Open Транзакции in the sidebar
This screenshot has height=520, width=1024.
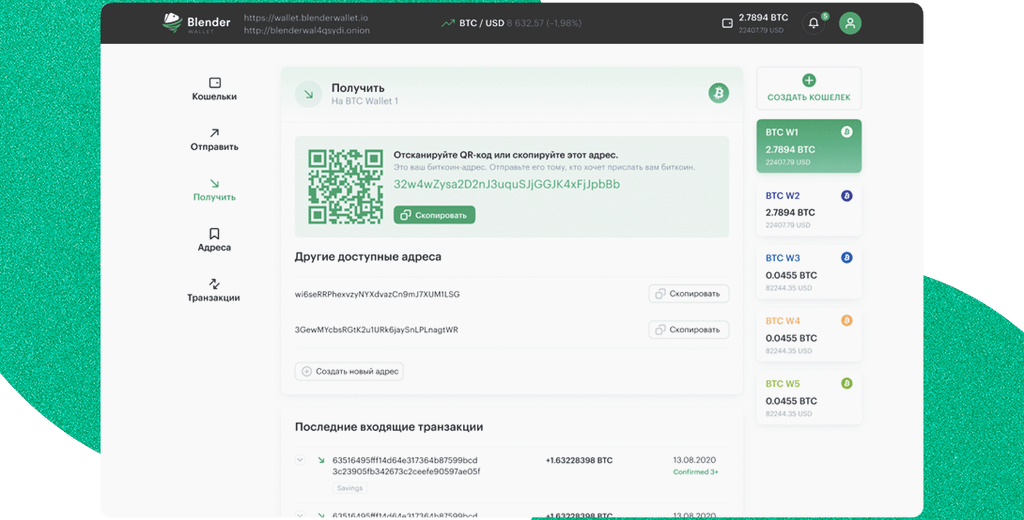(x=214, y=291)
